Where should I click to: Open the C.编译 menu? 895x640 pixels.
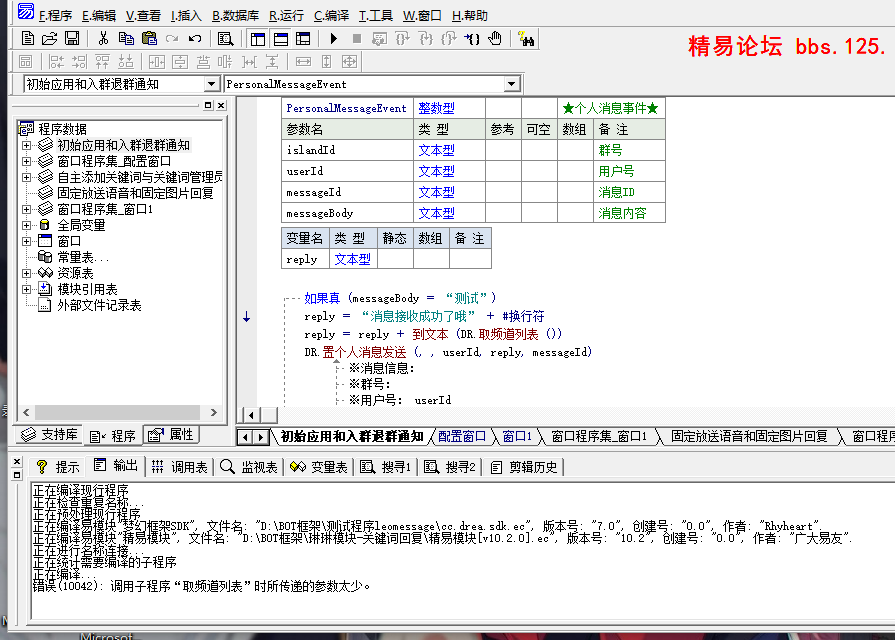click(x=331, y=16)
